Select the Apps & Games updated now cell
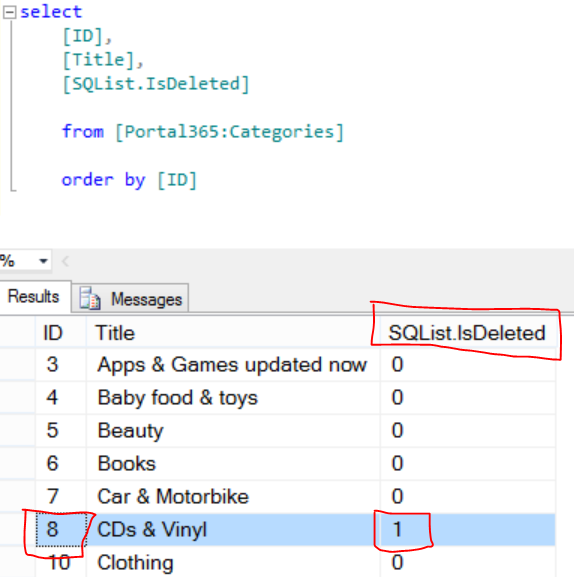574x577 pixels. [x=233, y=365]
